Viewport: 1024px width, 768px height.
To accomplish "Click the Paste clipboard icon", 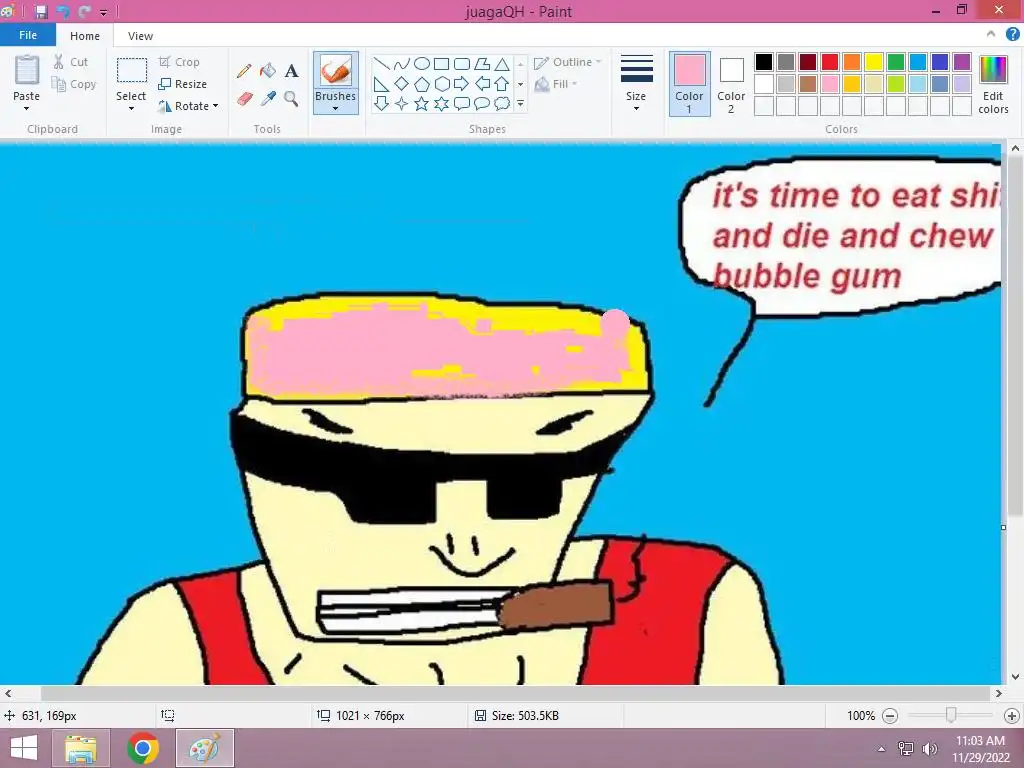I will point(27,70).
